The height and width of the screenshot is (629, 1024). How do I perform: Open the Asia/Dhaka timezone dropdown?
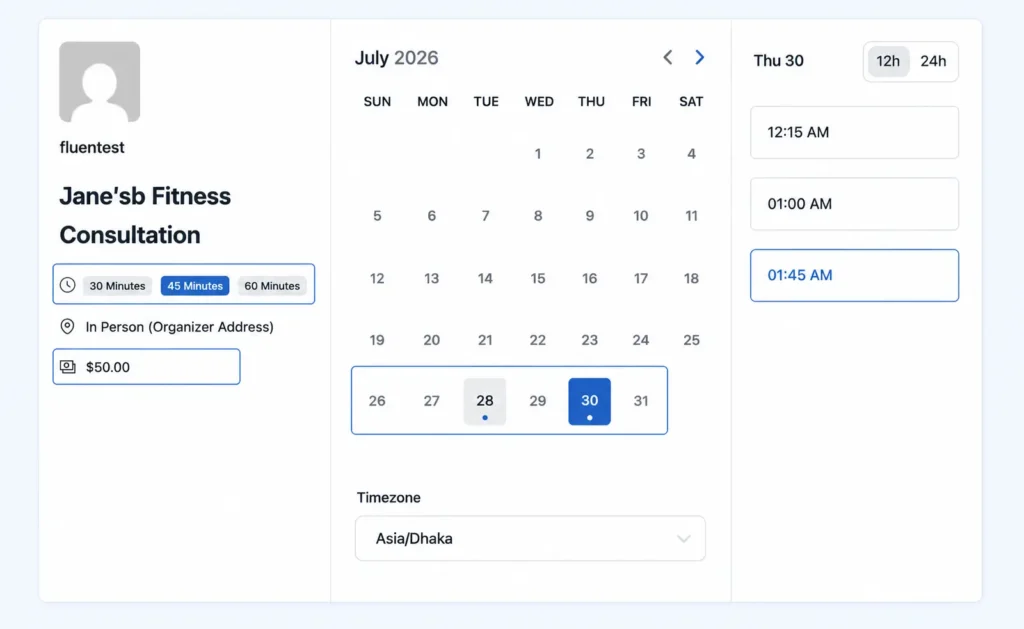tap(530, 539)
